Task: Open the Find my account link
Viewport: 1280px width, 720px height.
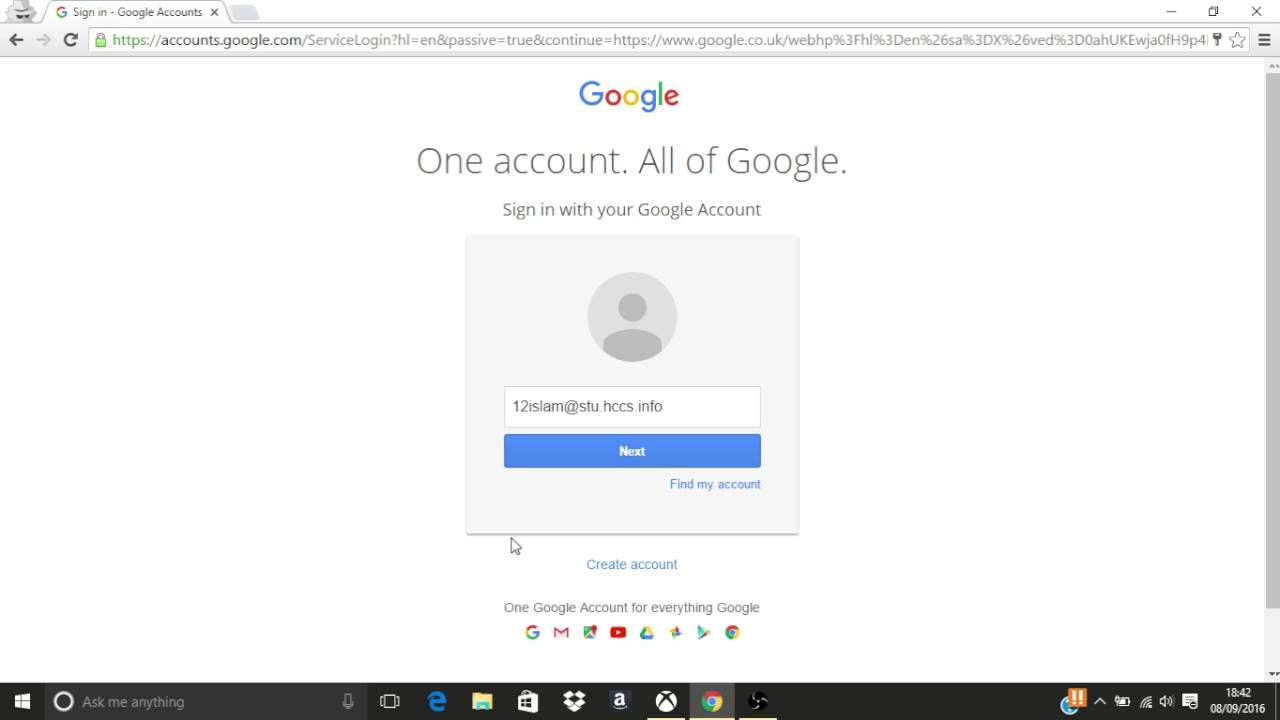Action: coord(715,484)
